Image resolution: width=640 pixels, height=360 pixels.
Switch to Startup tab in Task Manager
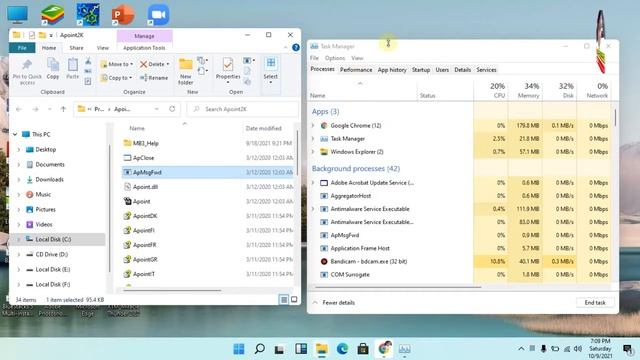pos(421,70)
